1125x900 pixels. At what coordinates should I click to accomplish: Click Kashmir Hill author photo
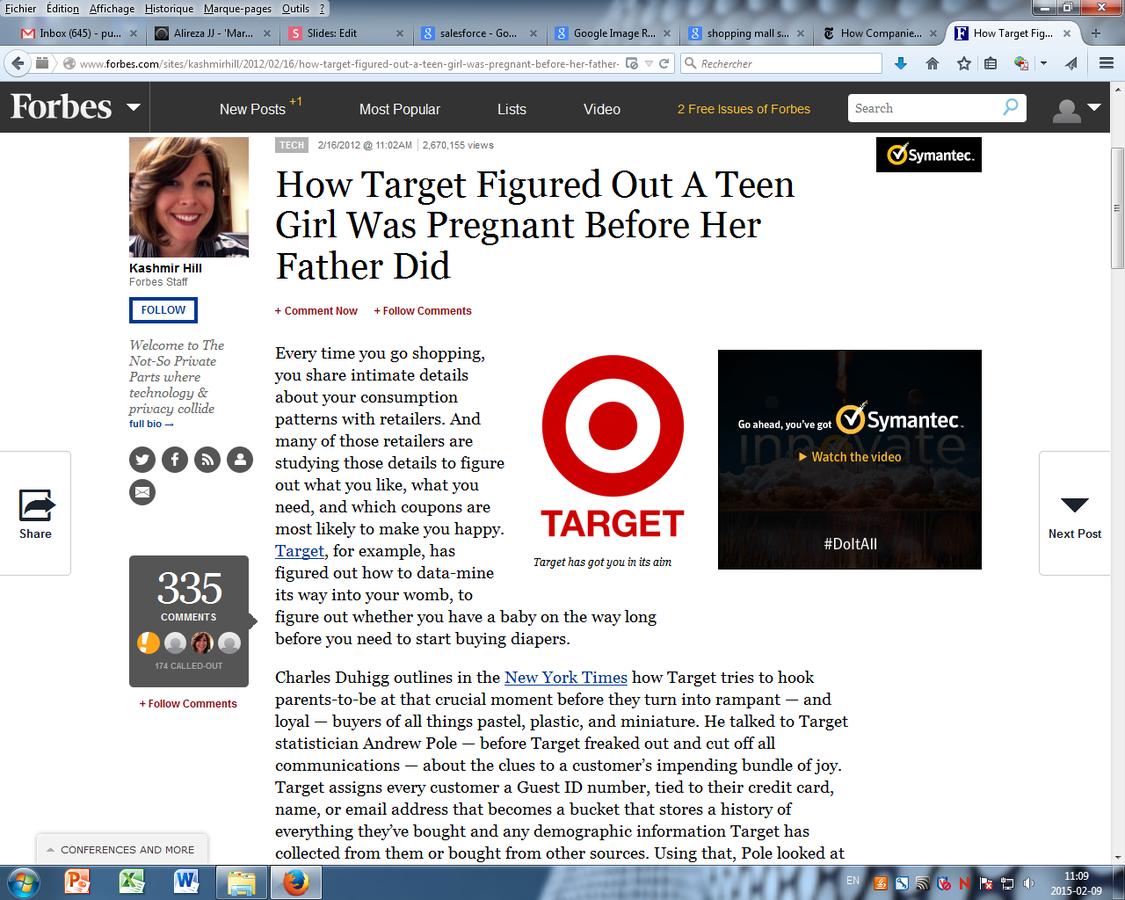coord(189,197)
